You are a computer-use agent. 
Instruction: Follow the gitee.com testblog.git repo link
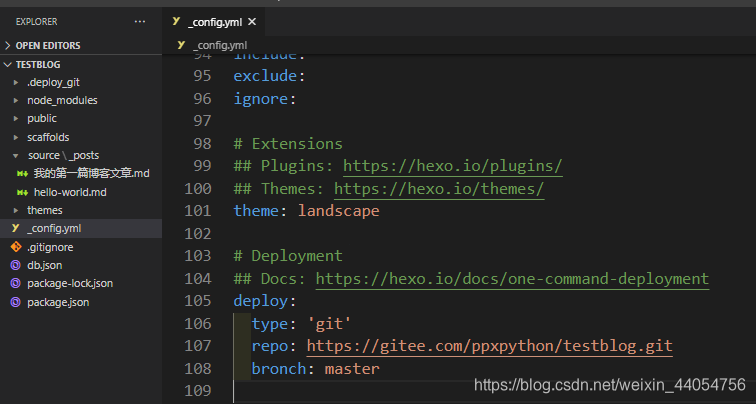[x=489, y=346]
